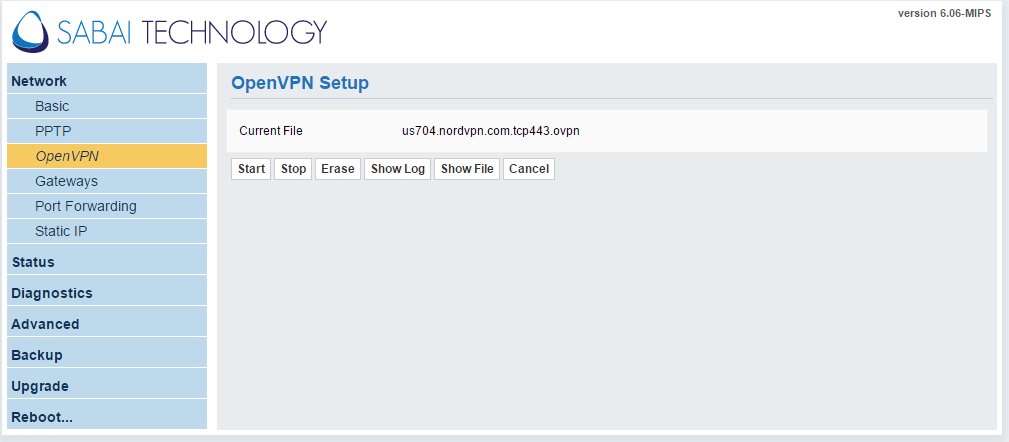Image resolution: width=1009 pixels, height=442 pixels.
Task: Open the Gateways page
Action: pos(66,181)
